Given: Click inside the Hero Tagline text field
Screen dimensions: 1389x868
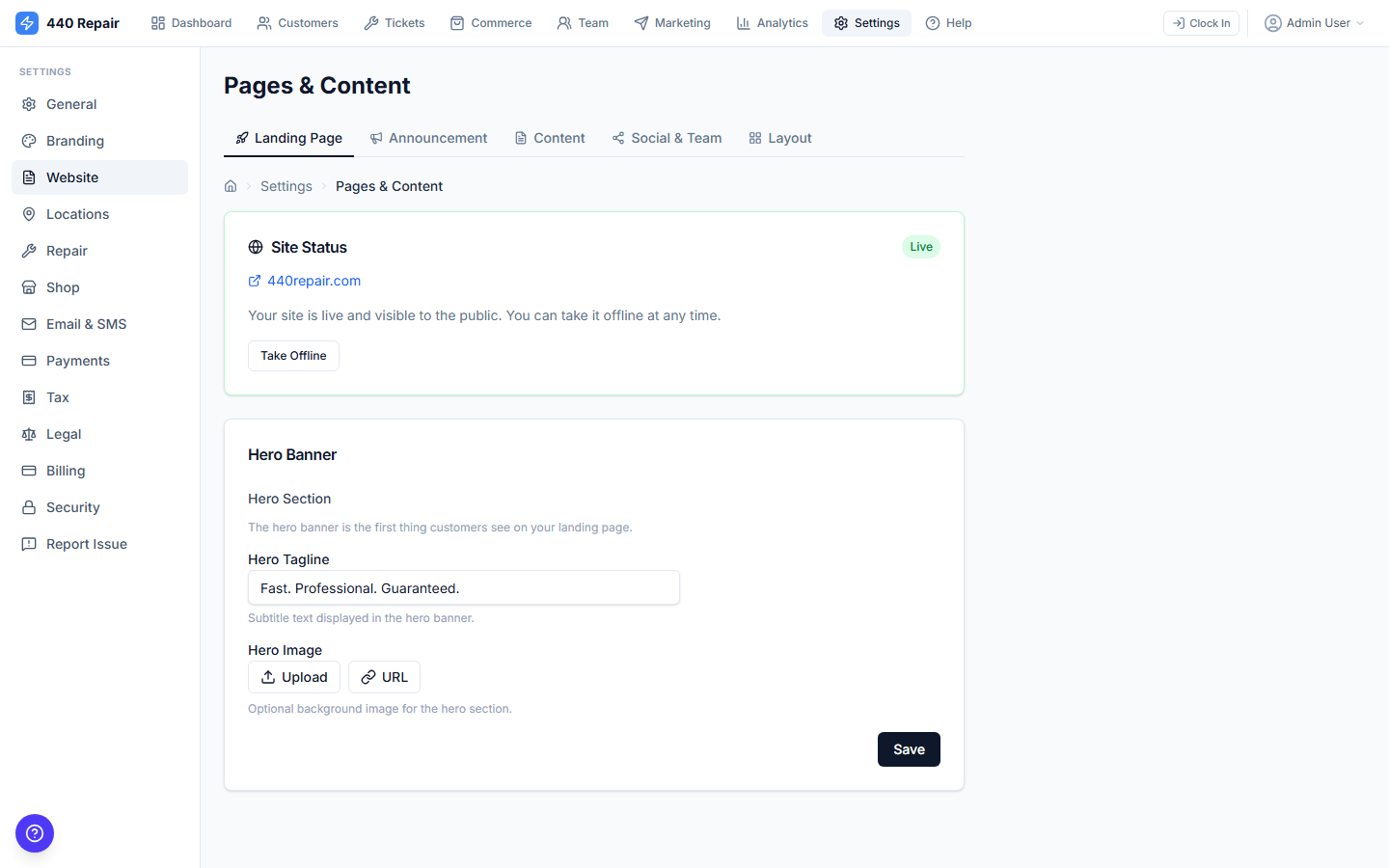Looking at the screenshot, I should pos(463,587).
